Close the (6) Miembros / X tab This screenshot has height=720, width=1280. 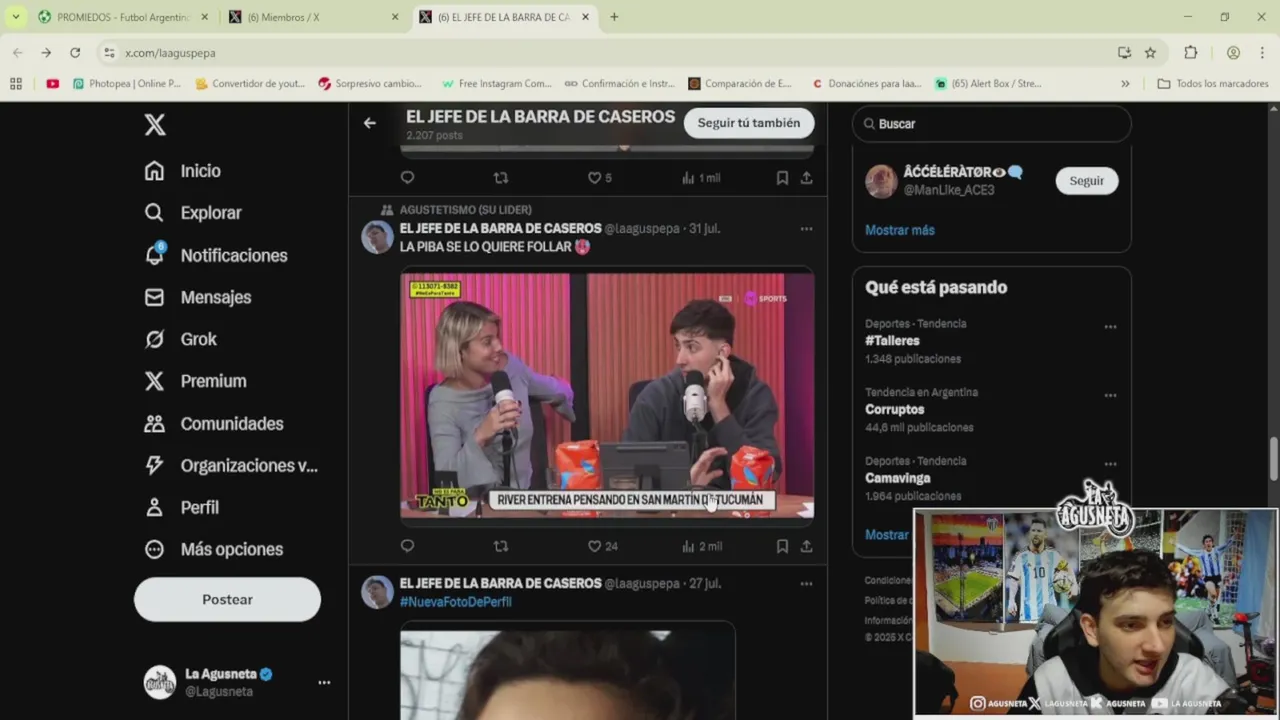point(394,17)
